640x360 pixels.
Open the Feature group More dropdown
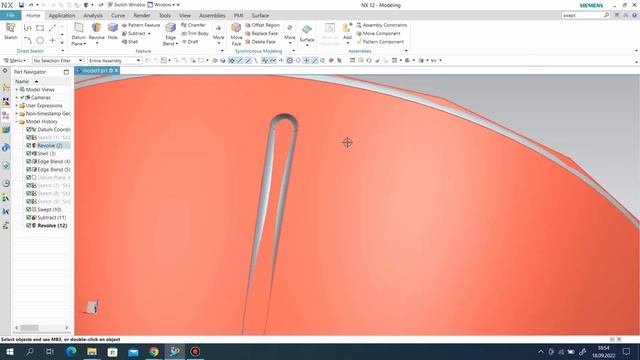tap(218, 33)
